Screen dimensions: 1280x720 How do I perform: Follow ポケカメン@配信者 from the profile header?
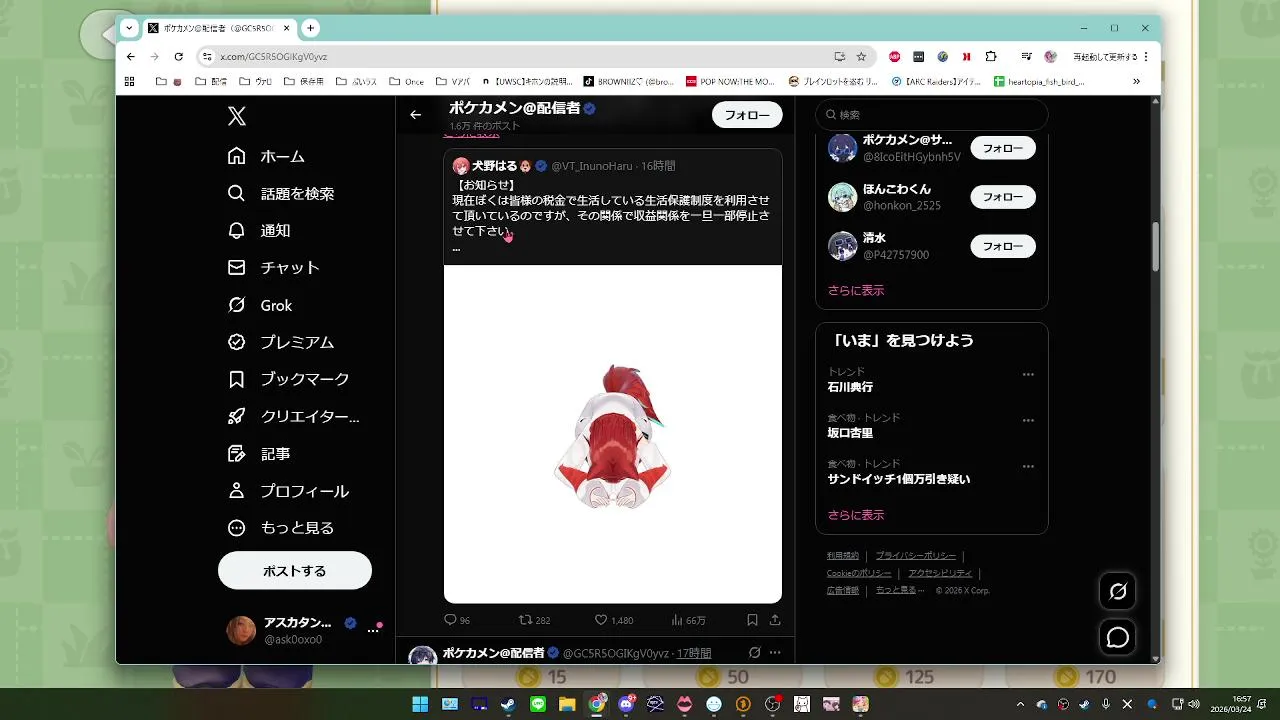click(747, 115)
